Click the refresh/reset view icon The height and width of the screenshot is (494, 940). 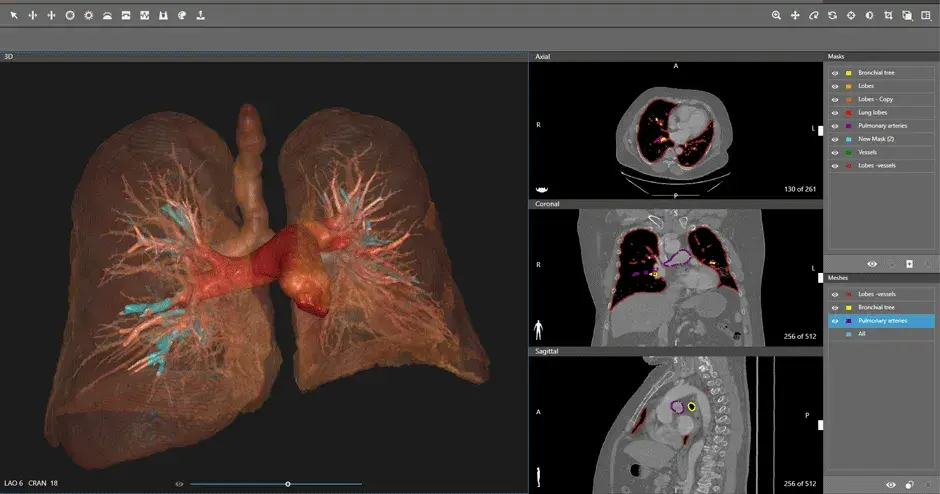(x=832, y=16)
